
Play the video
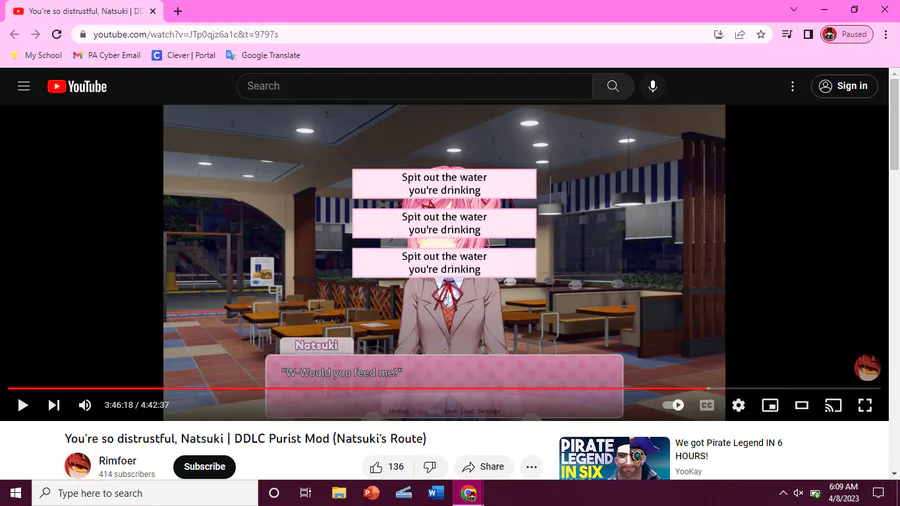click(22, 405)
